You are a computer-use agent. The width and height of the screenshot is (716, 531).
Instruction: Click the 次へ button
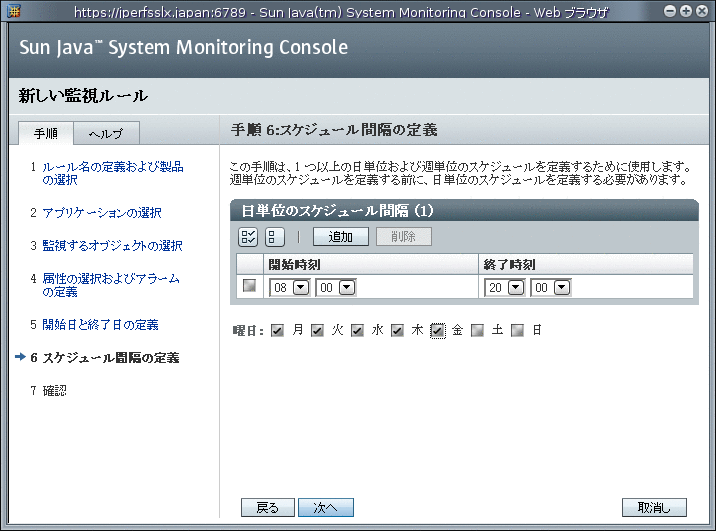(326, 508)
